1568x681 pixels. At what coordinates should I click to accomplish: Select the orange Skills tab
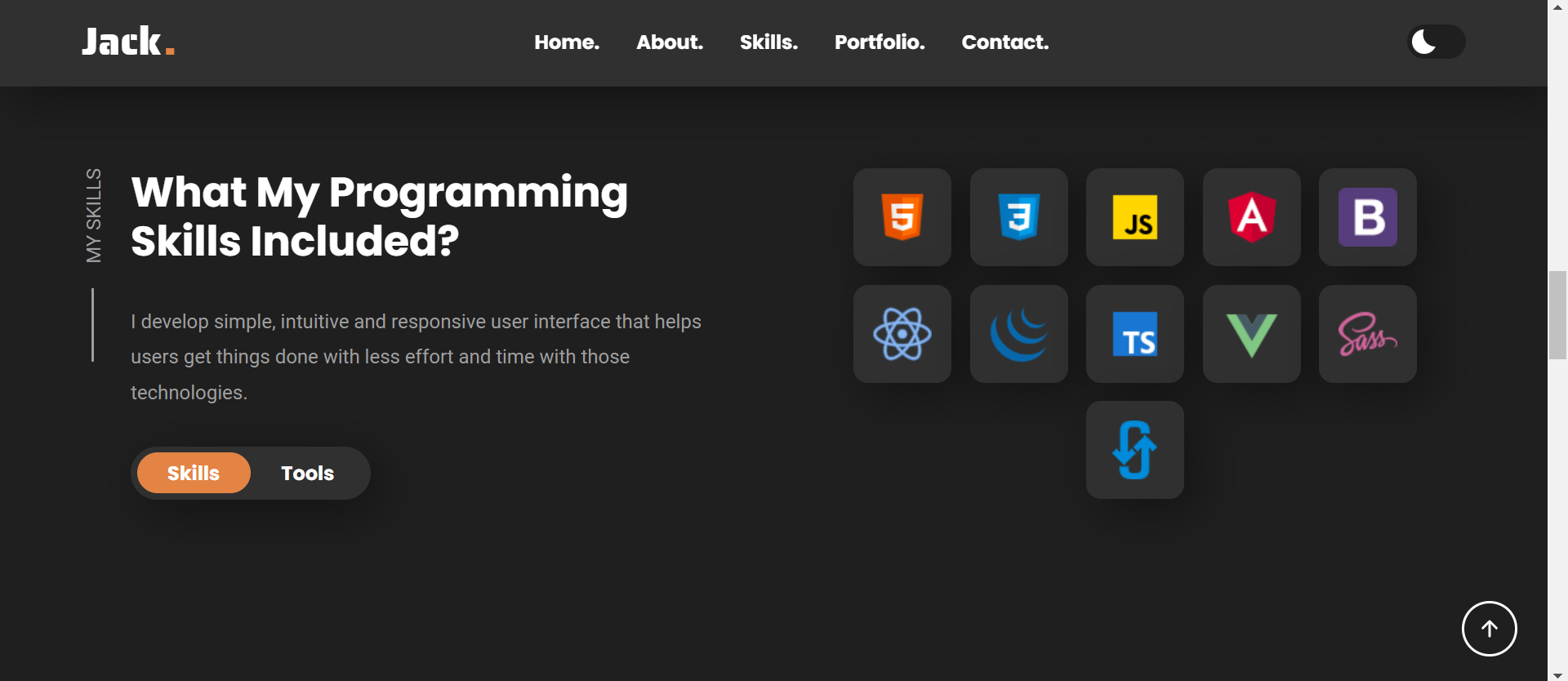(194, 473)
